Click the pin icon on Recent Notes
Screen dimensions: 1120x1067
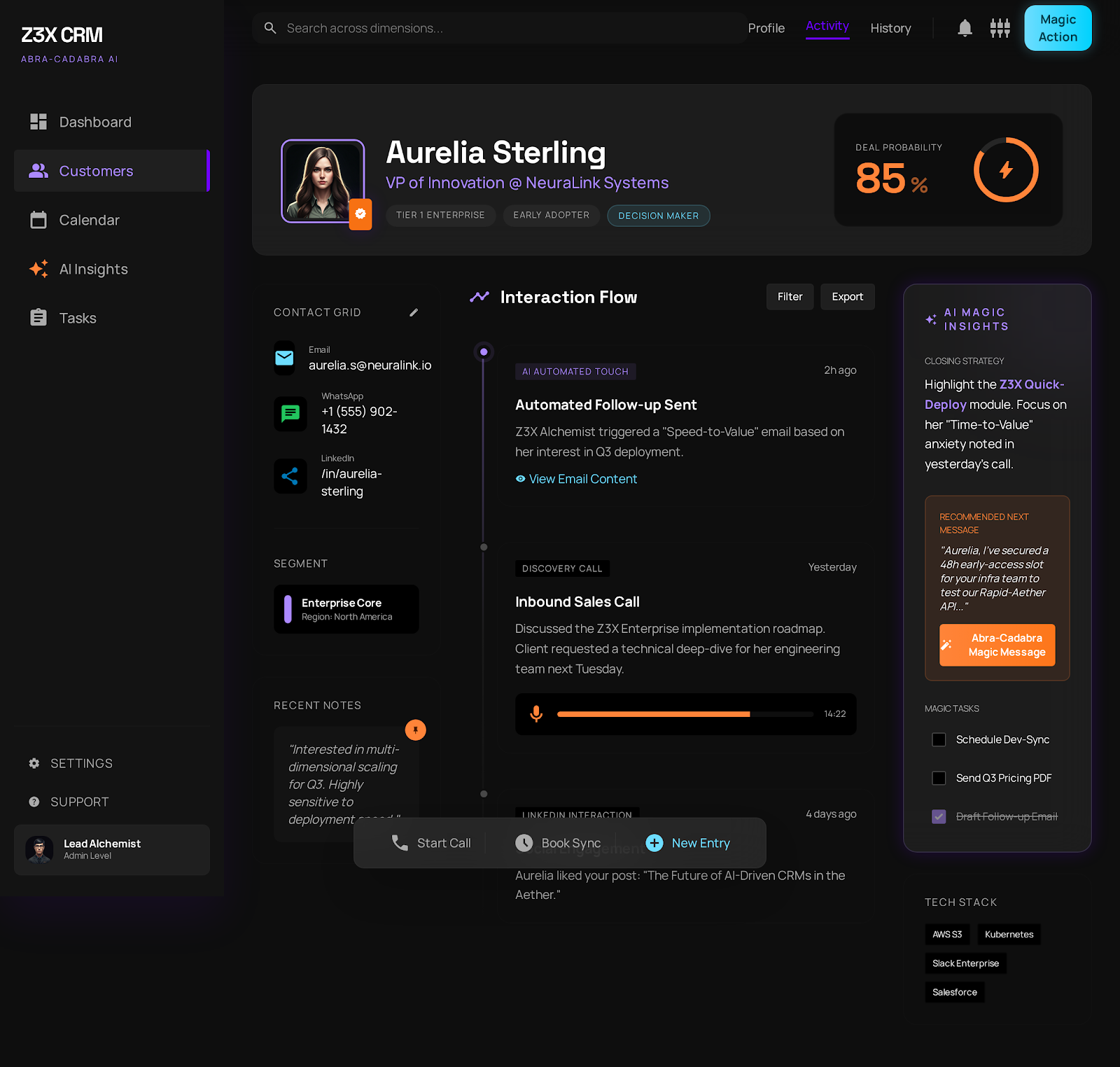click(x=415, y=730)
